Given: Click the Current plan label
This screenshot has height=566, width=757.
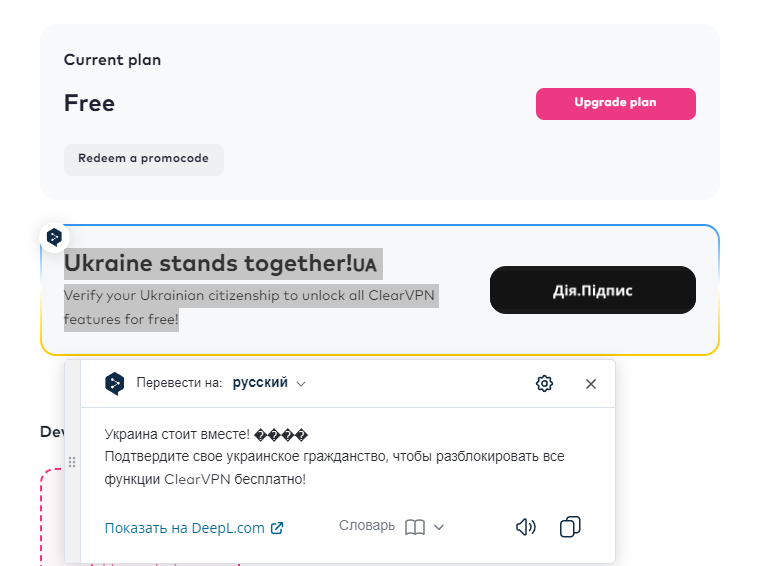Looking at the screenshot, I should coord(112,60).
